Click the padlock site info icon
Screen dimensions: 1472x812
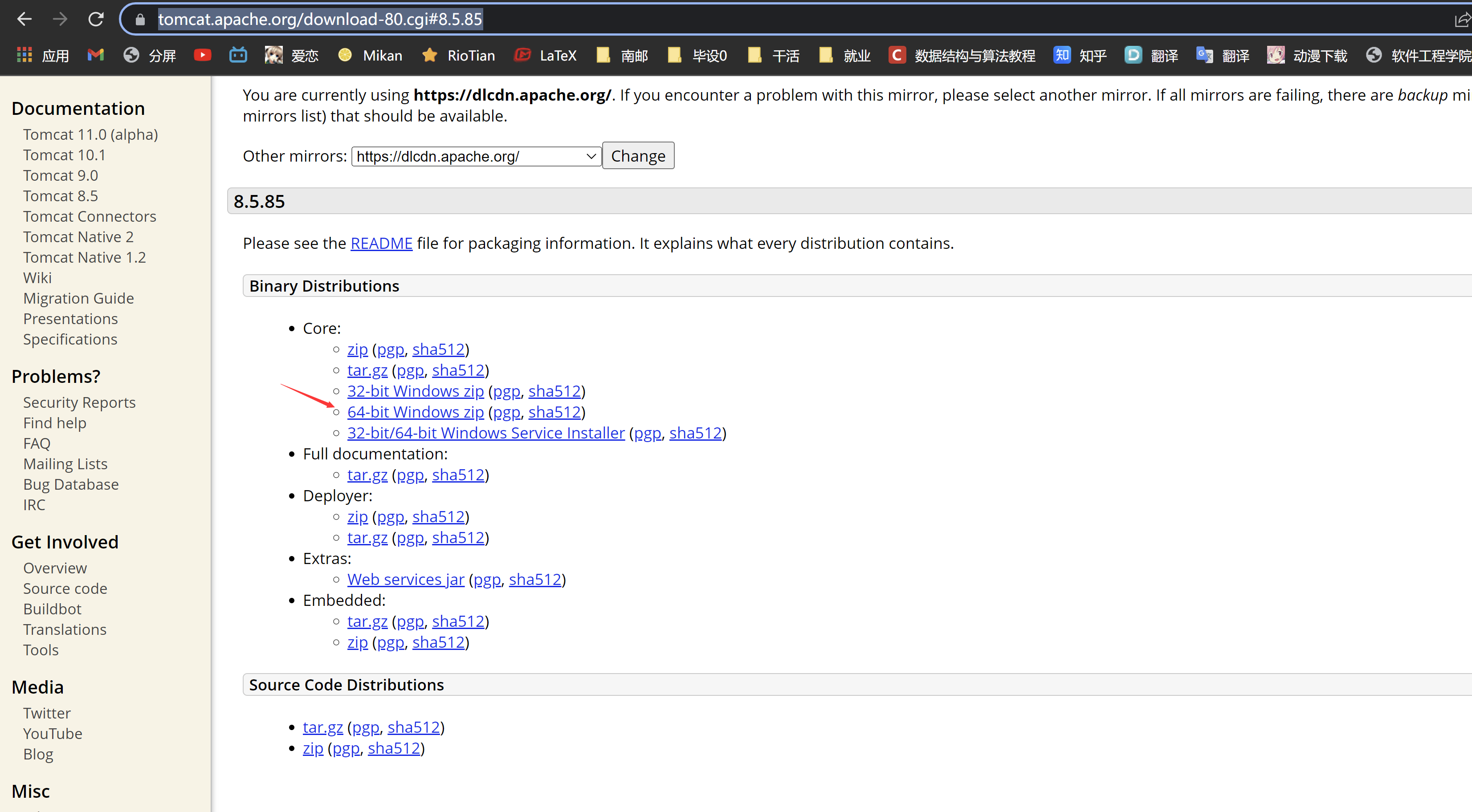(x=140, y=20)
